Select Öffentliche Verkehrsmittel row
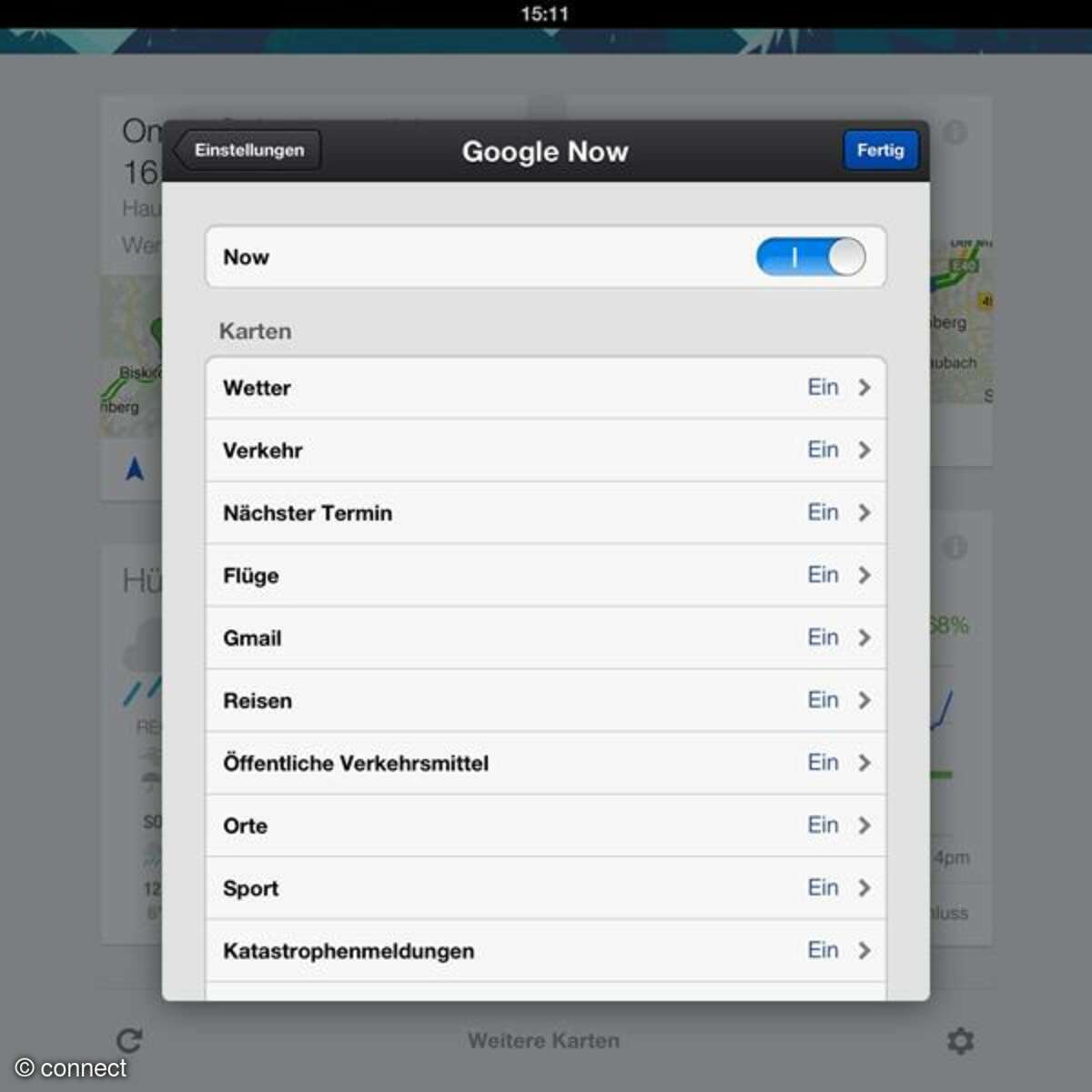 (546, 763)
